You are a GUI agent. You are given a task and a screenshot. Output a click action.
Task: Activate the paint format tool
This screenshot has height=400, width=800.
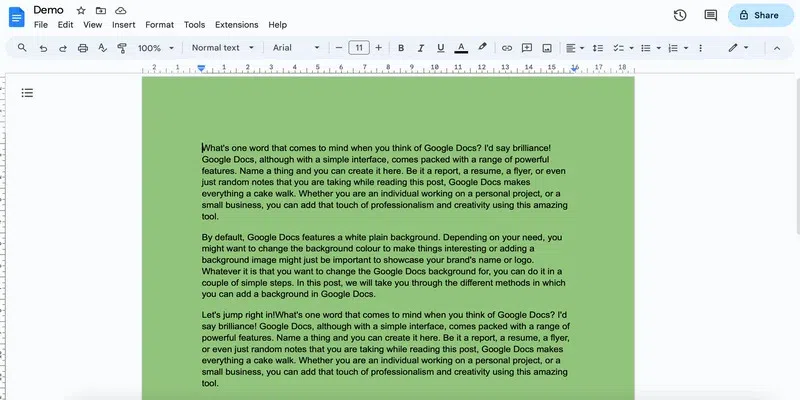tap(121, 48)
